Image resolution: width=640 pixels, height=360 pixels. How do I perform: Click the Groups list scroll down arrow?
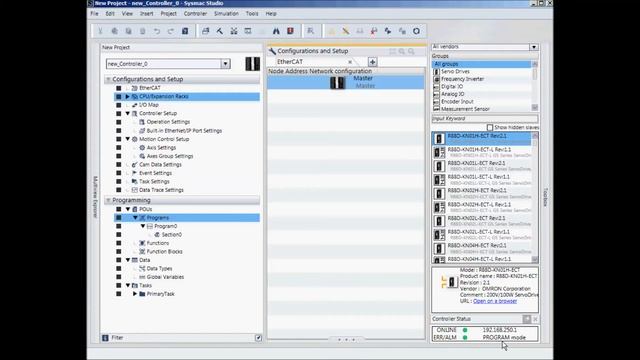[x=535, y=107]
